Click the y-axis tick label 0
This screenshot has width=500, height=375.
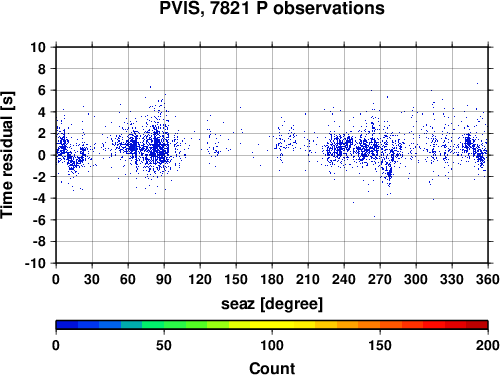tap(42, 155)
